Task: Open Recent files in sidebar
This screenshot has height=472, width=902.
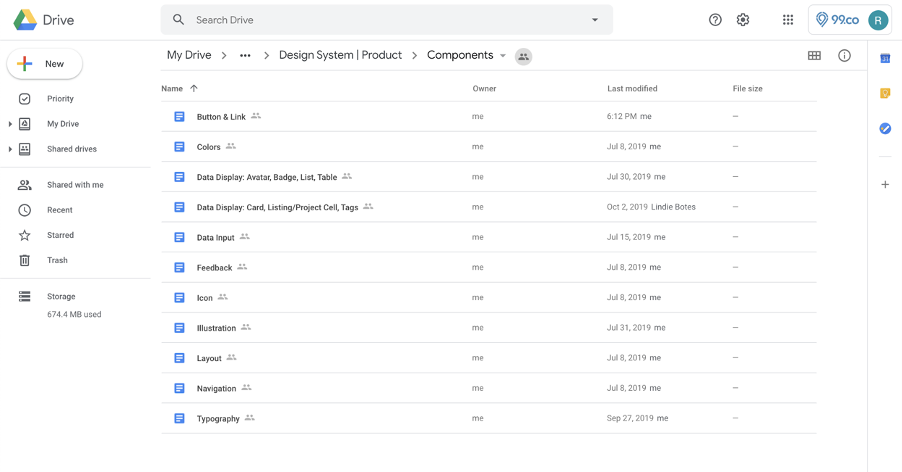Action: 59,210
